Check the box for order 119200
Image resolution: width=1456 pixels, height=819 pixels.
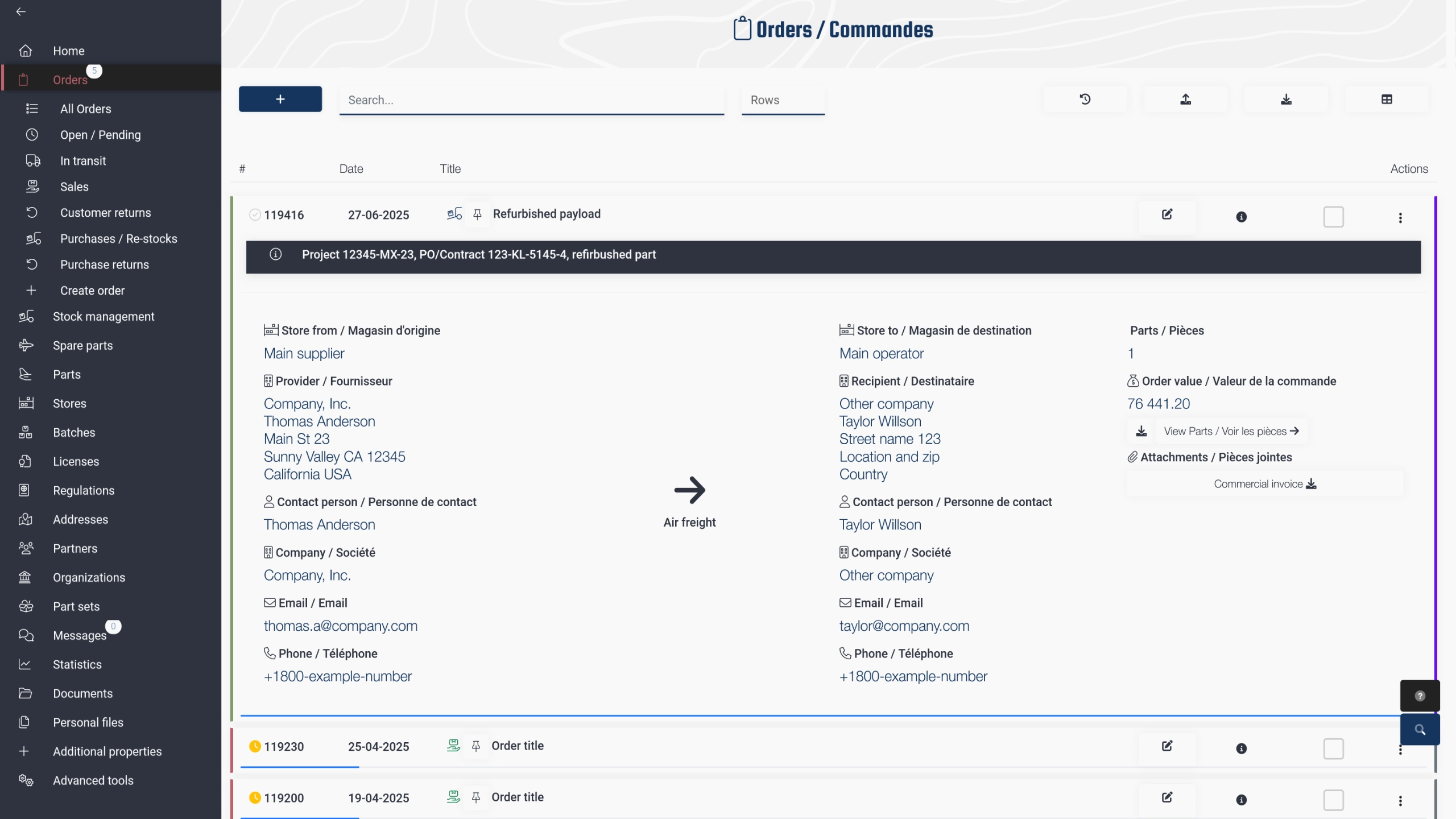[x=1333, y=800]
